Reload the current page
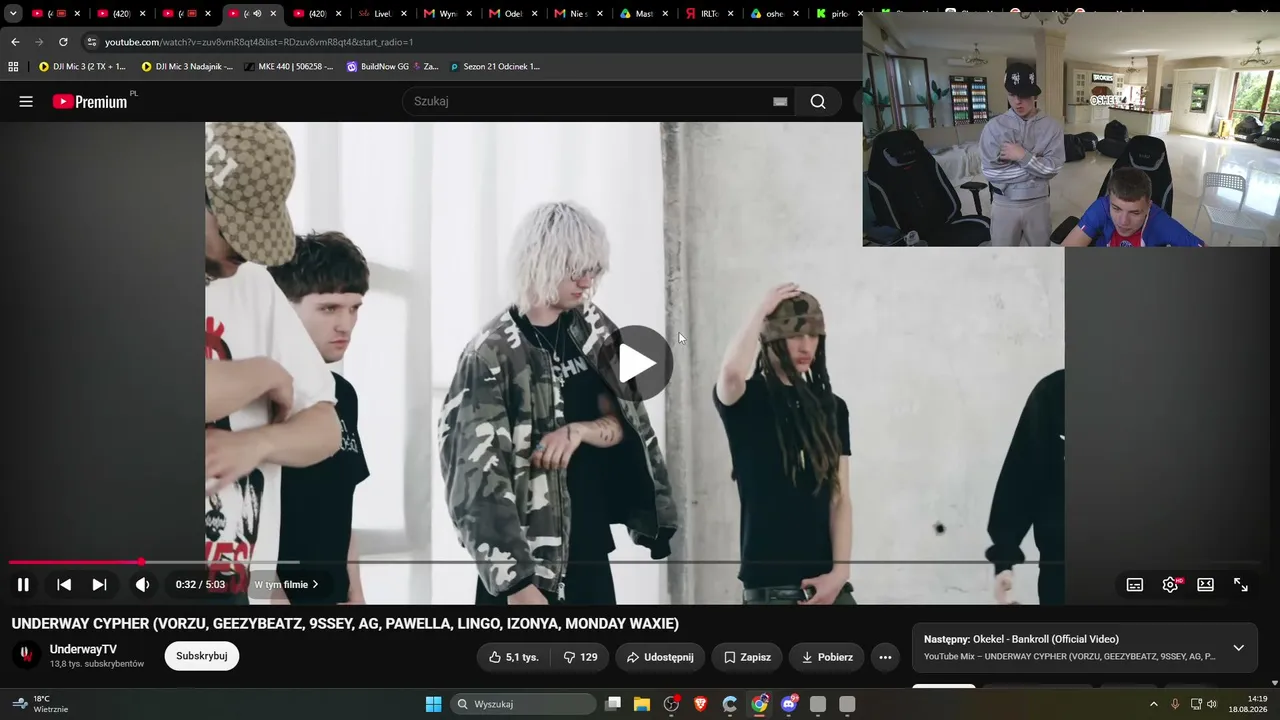1280x720 pixels. coord(63,42)
